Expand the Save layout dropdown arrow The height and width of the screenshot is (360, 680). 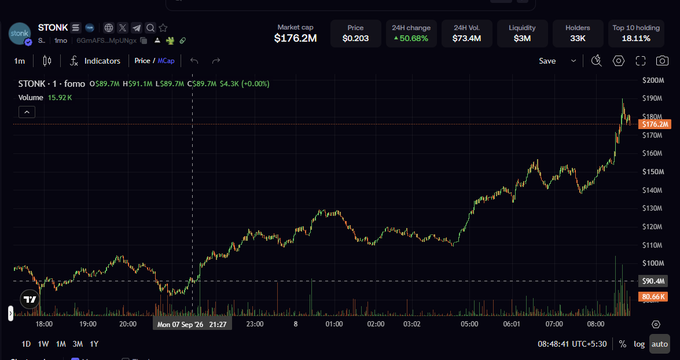click(x=573, y=61)
